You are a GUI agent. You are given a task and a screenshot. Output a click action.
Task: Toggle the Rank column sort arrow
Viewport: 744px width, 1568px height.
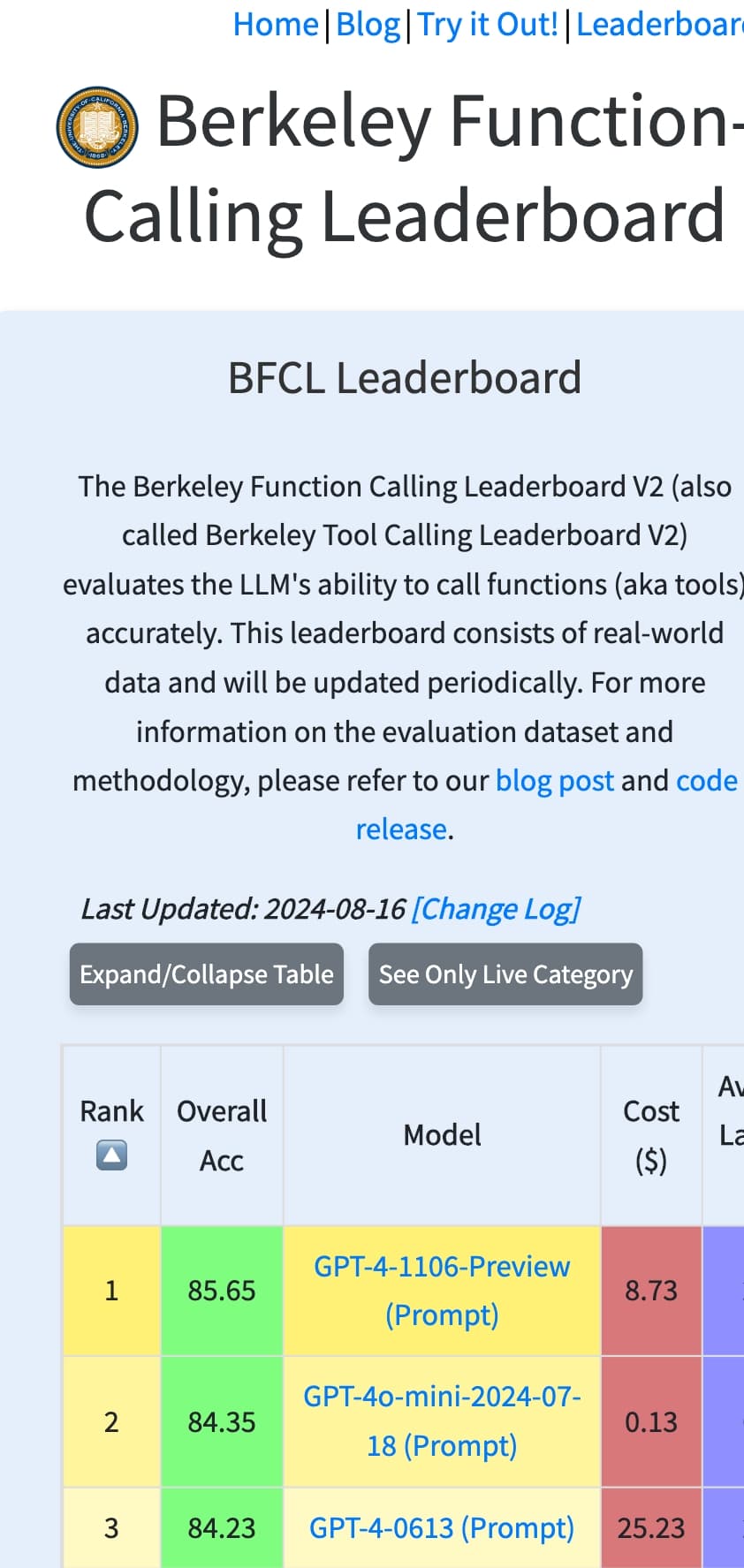coord(111,1155)
